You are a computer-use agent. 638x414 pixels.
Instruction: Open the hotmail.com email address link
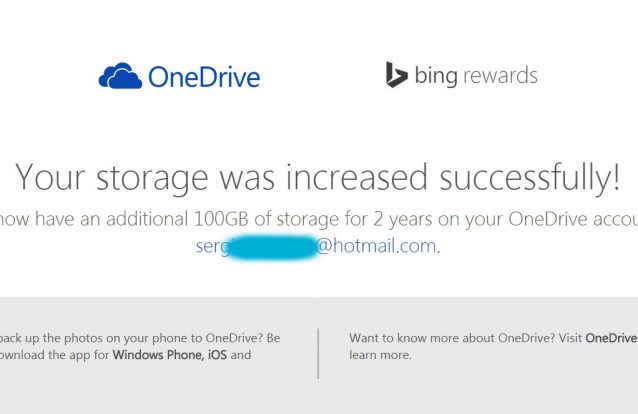377,246
